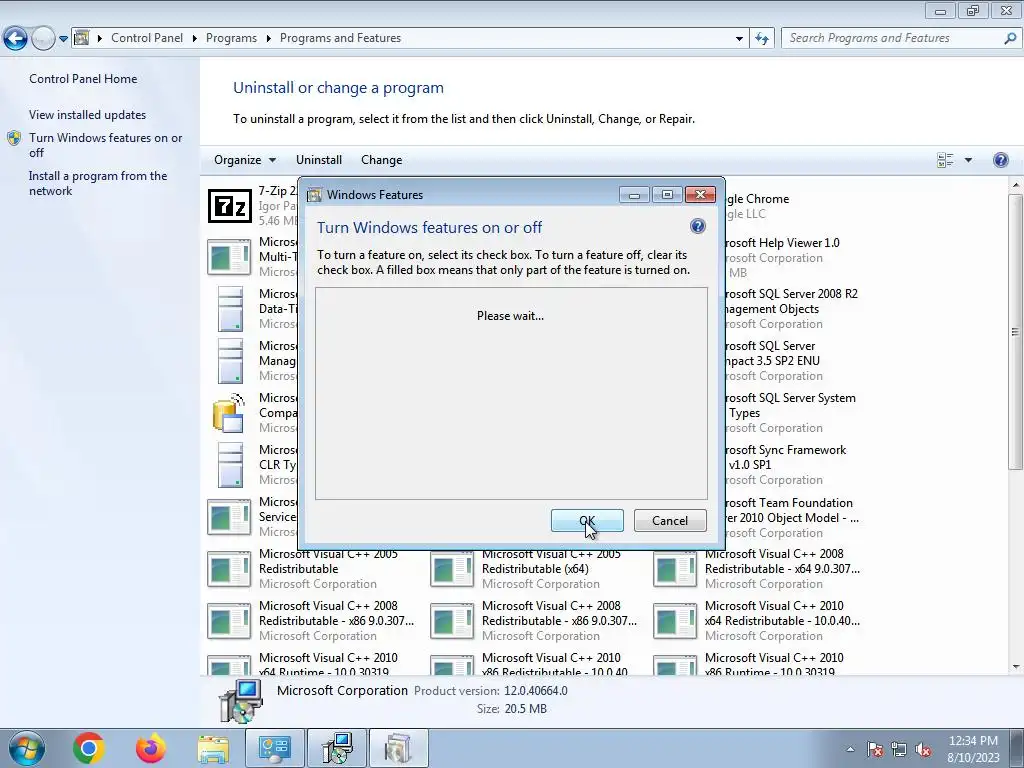Click the scrollbar down arrow

tap(1016, 667)
